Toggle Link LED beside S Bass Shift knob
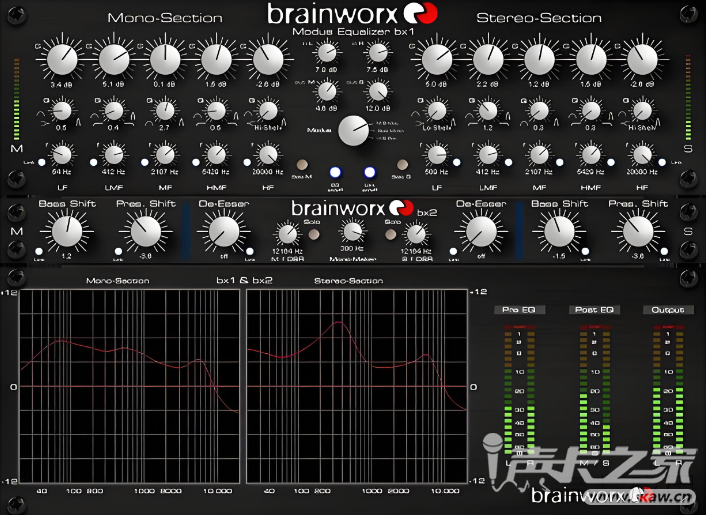The height and width of the screenshot is (515, 706). pos(585,252)
